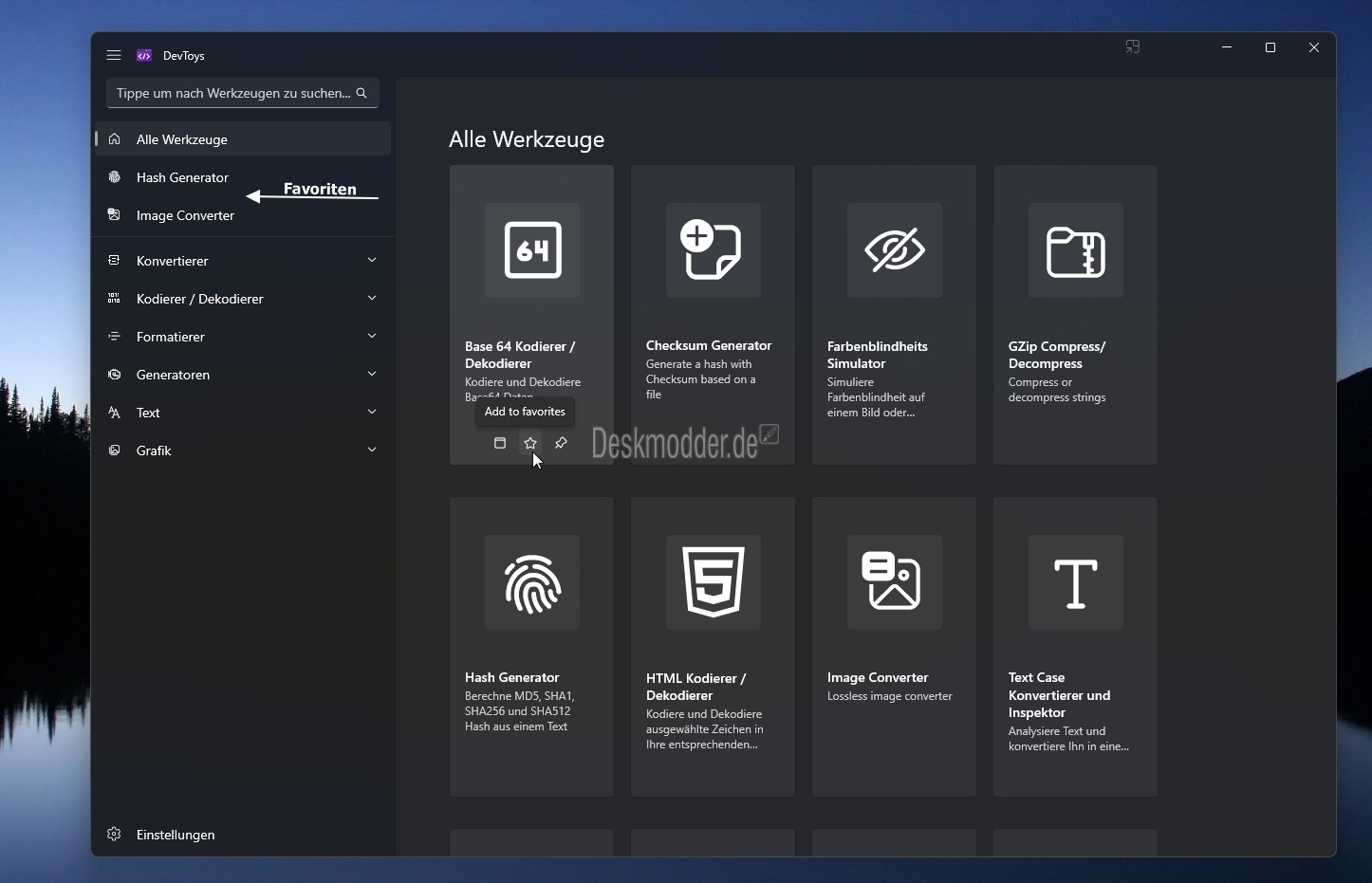
Task: Click the Formatierer sidebar icon
Action: 114,337
